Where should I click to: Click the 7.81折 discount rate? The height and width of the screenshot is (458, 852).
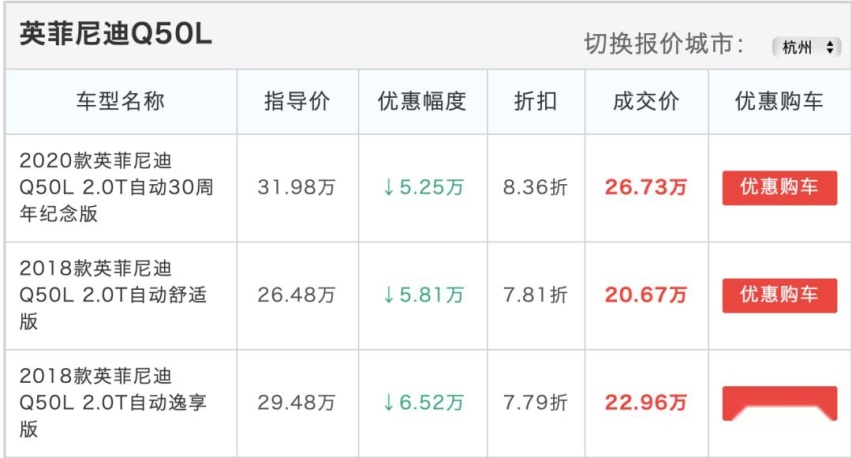click(x=535, y=295)
